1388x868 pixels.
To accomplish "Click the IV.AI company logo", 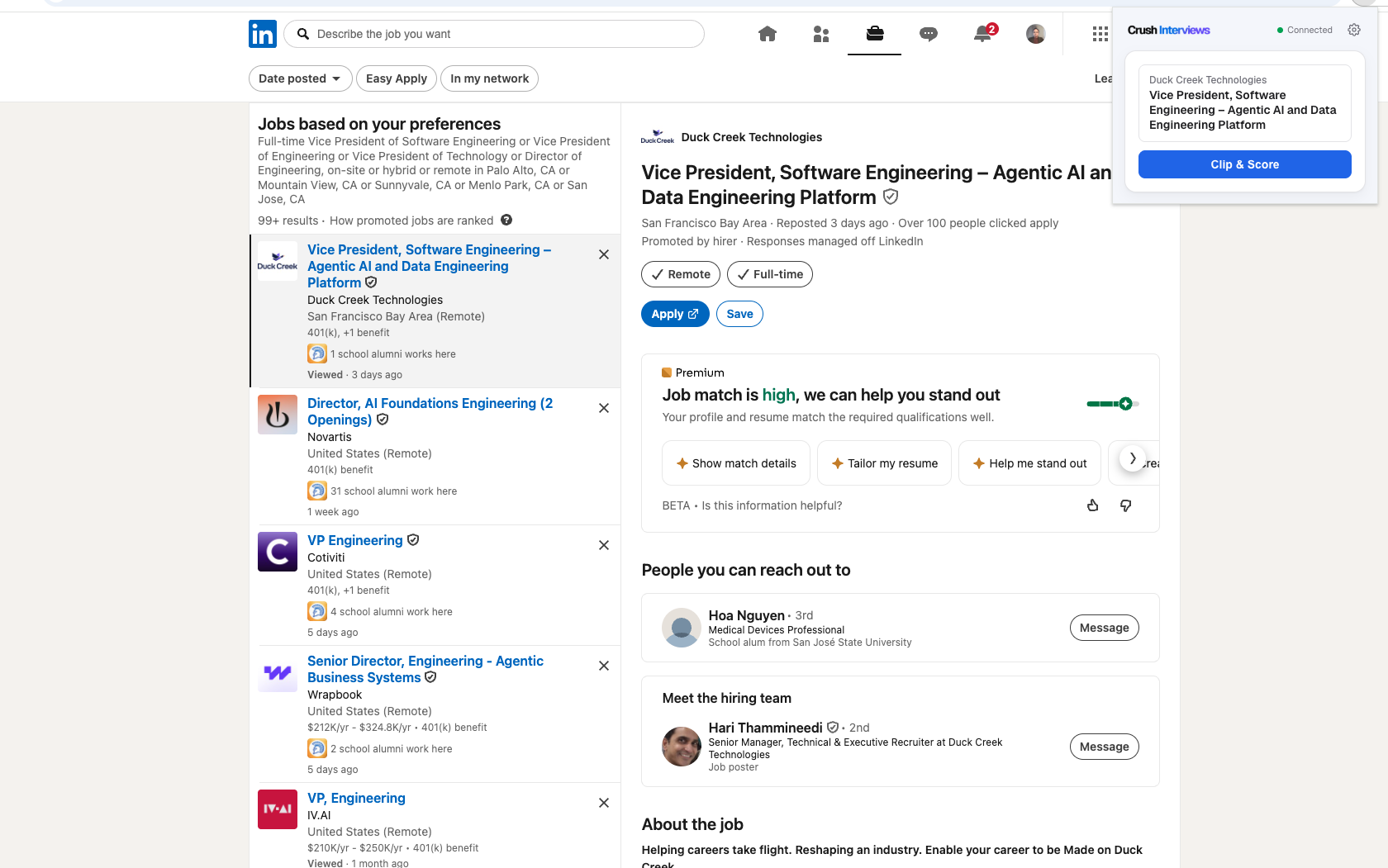I will coord(278,809).
